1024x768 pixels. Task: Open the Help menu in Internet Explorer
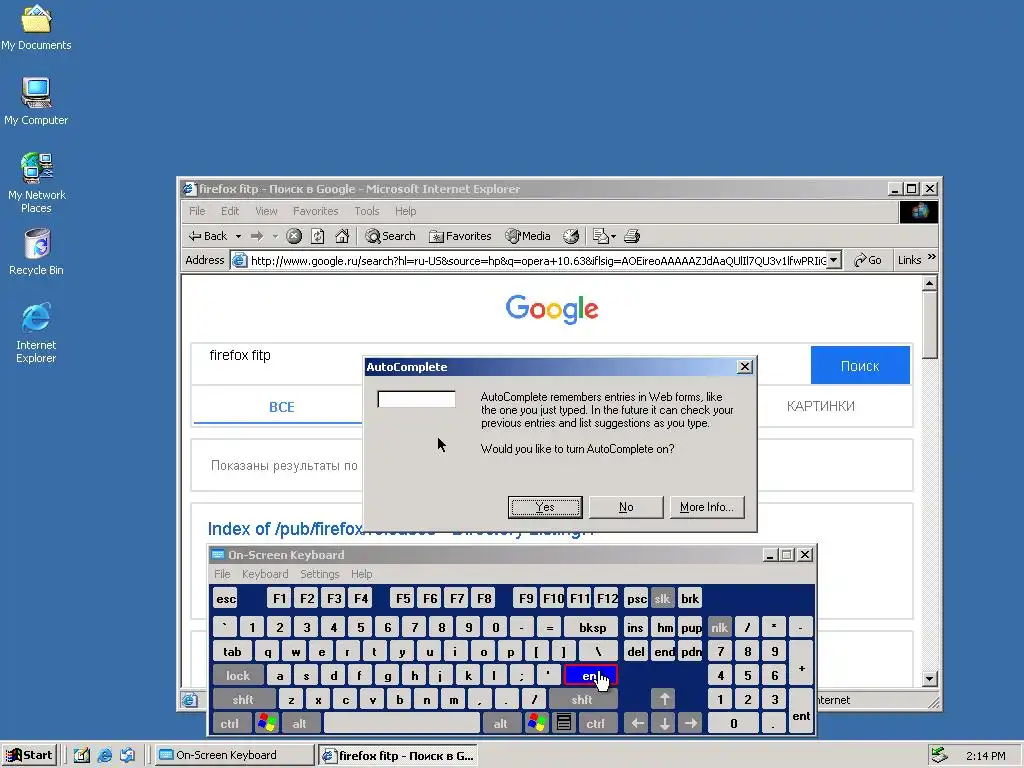click(x=405, y=211)
